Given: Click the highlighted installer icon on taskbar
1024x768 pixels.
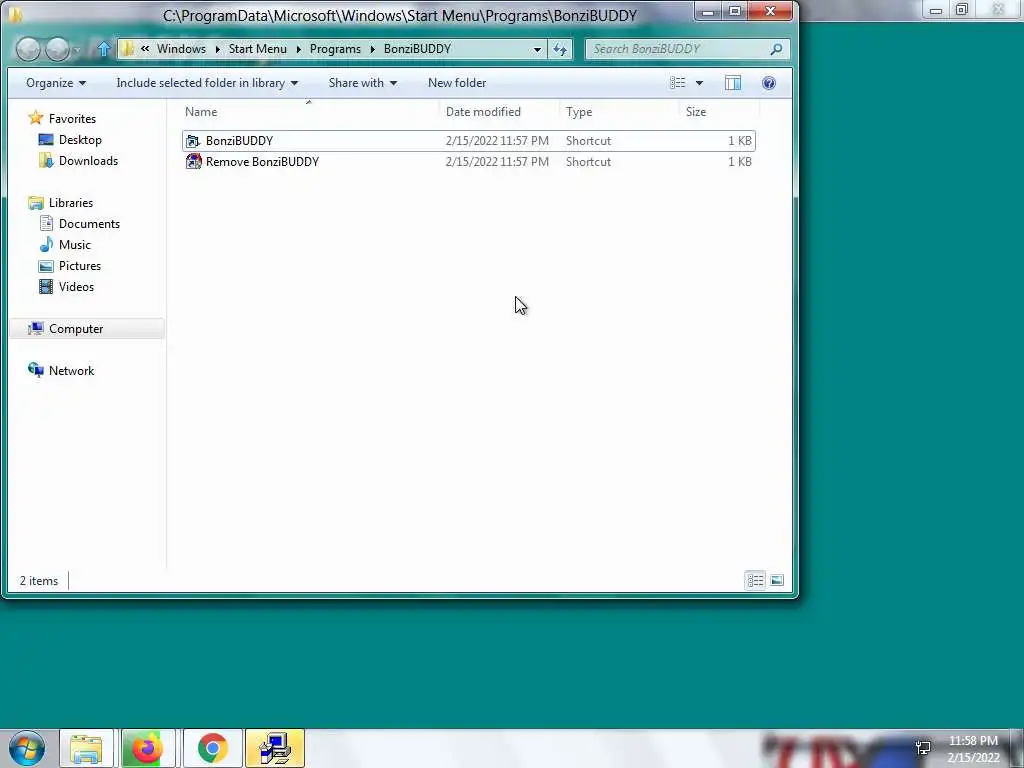Looking at the screenshot, I should pyautogui.click(x=275, y=748).
